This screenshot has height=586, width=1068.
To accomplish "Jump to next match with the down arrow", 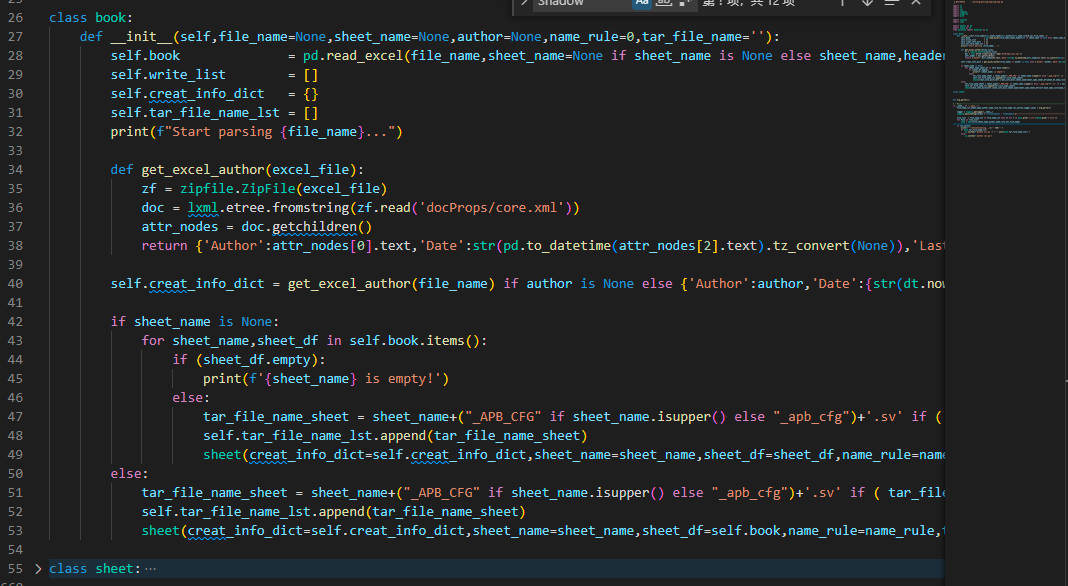I will [x=865, y=3].
